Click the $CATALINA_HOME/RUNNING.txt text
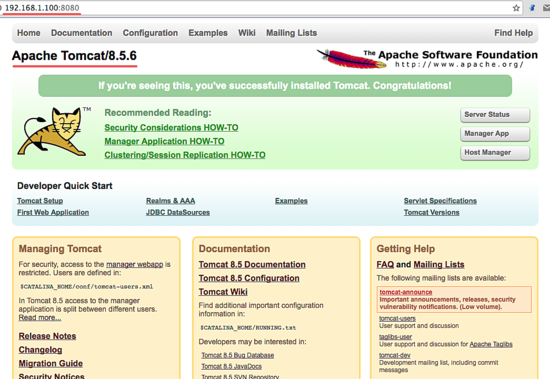The width and height of the screenshot is (550, 379). [248, 328]
